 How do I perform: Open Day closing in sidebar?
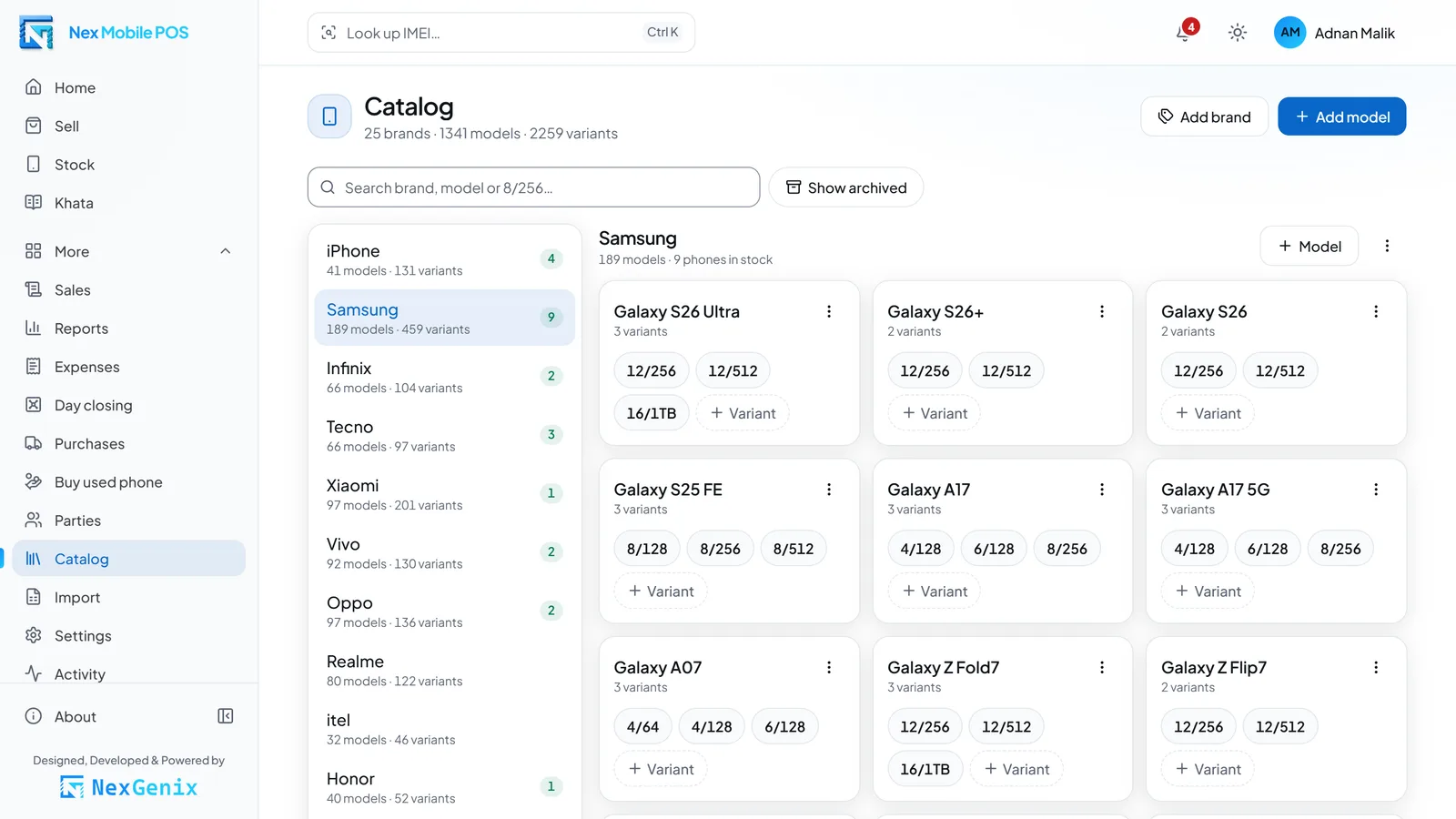tap(129, 405)
